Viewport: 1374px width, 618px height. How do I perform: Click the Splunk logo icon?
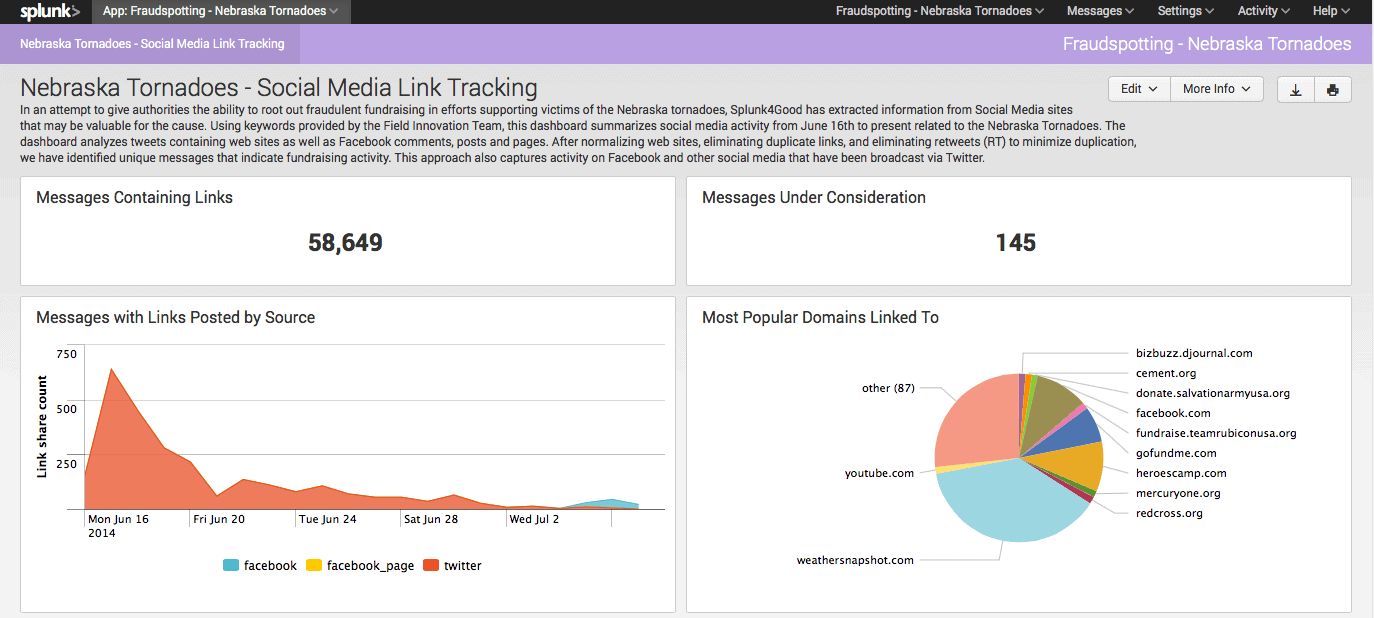point(49,12)
